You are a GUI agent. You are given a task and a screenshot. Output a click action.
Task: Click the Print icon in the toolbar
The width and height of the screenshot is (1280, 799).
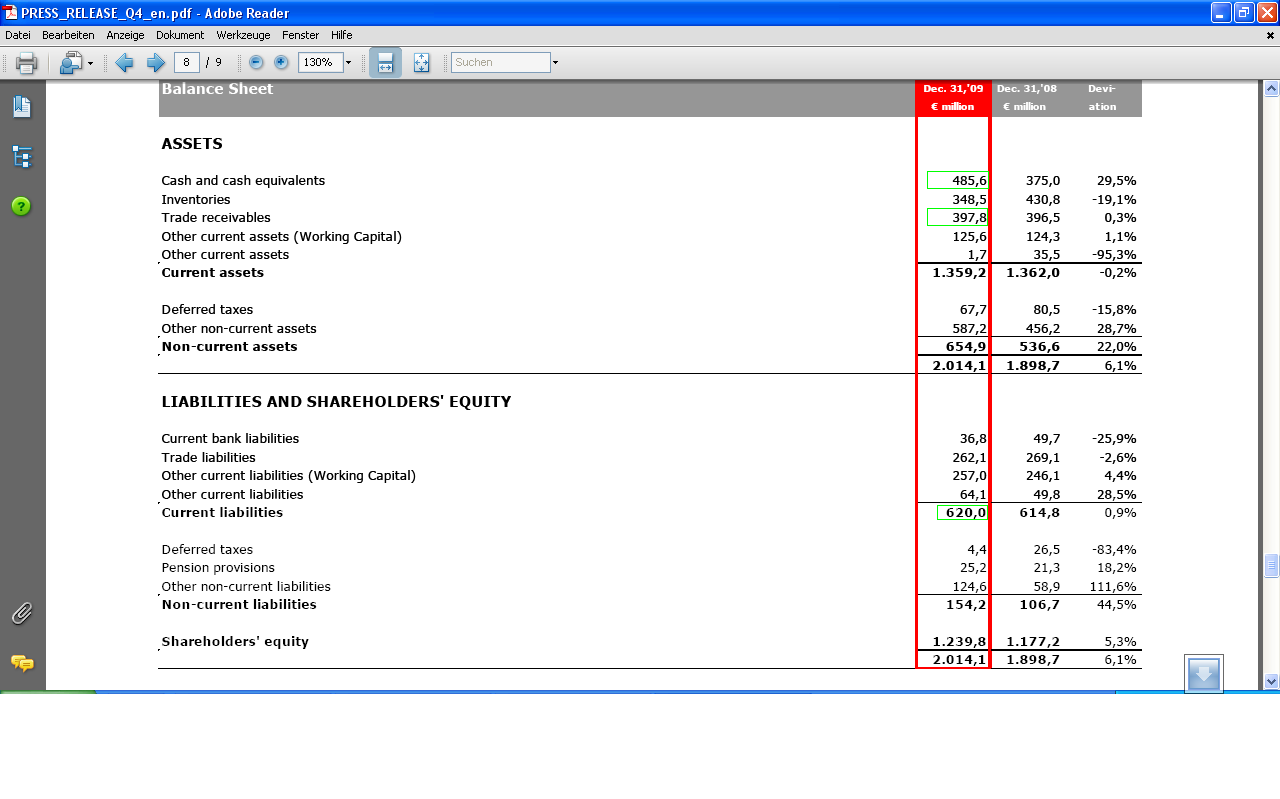pyautogui.click(x=27, y=63)
